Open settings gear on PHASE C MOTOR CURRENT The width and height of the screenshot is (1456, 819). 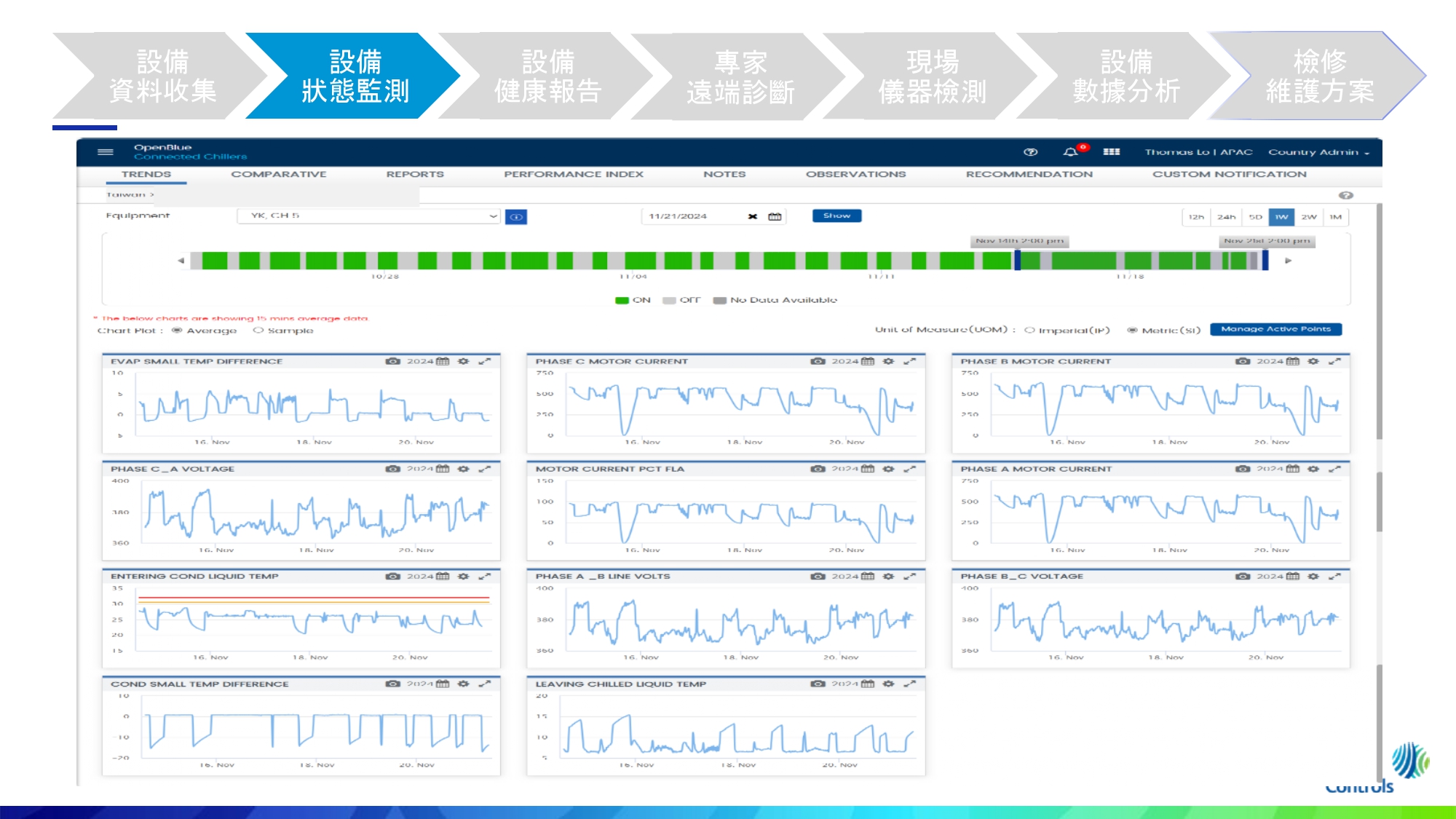888,361
